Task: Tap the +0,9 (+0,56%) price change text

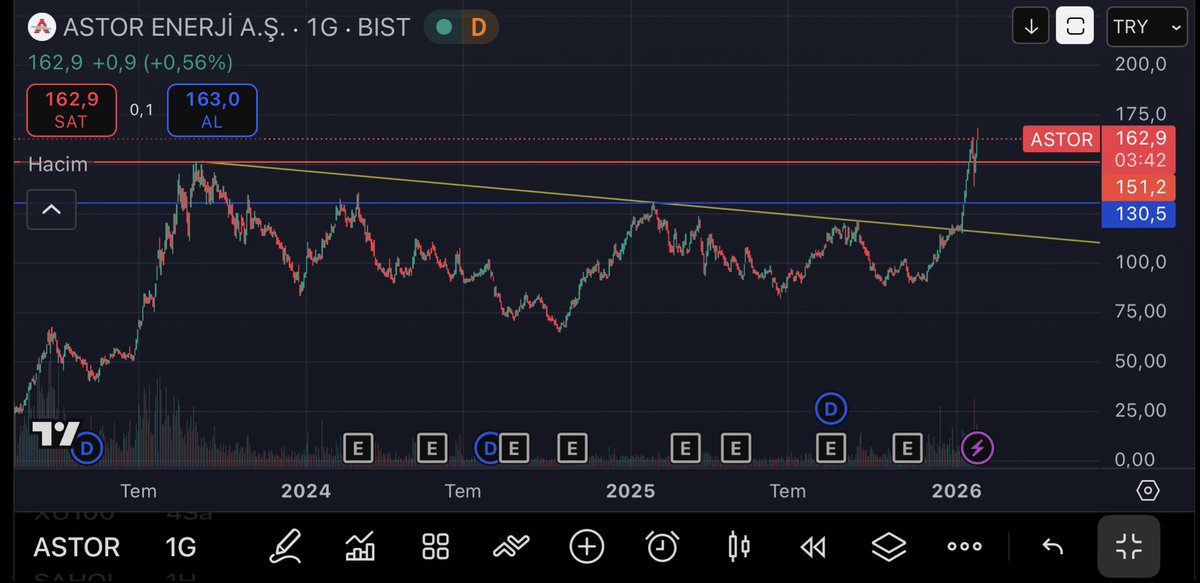Action: click(162, 63)
